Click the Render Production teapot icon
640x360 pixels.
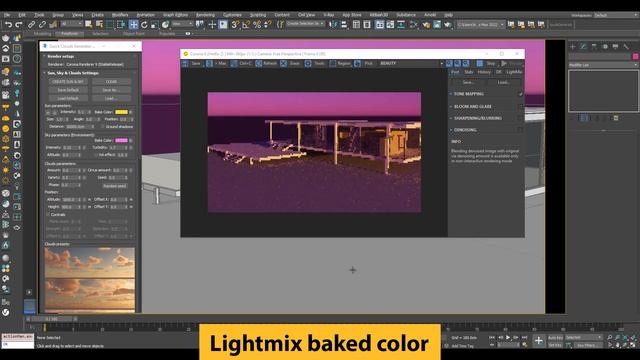(448, 25)
